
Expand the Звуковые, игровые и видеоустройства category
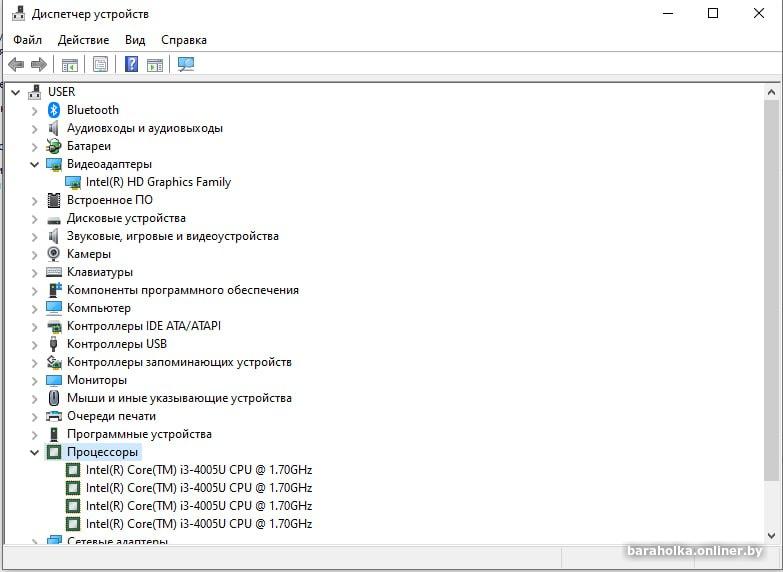click(34, 236)
